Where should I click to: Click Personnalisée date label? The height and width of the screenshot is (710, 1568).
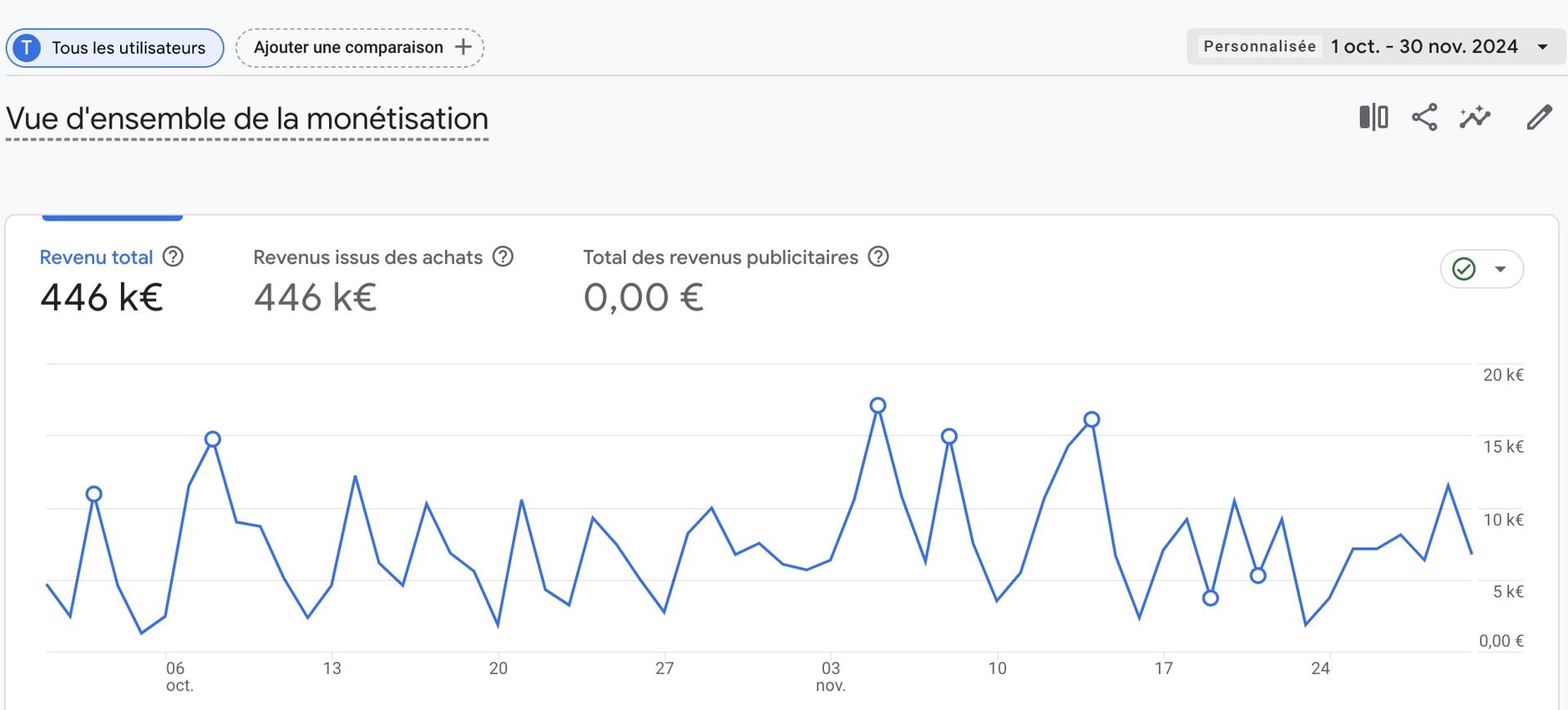pos(1259,47)
